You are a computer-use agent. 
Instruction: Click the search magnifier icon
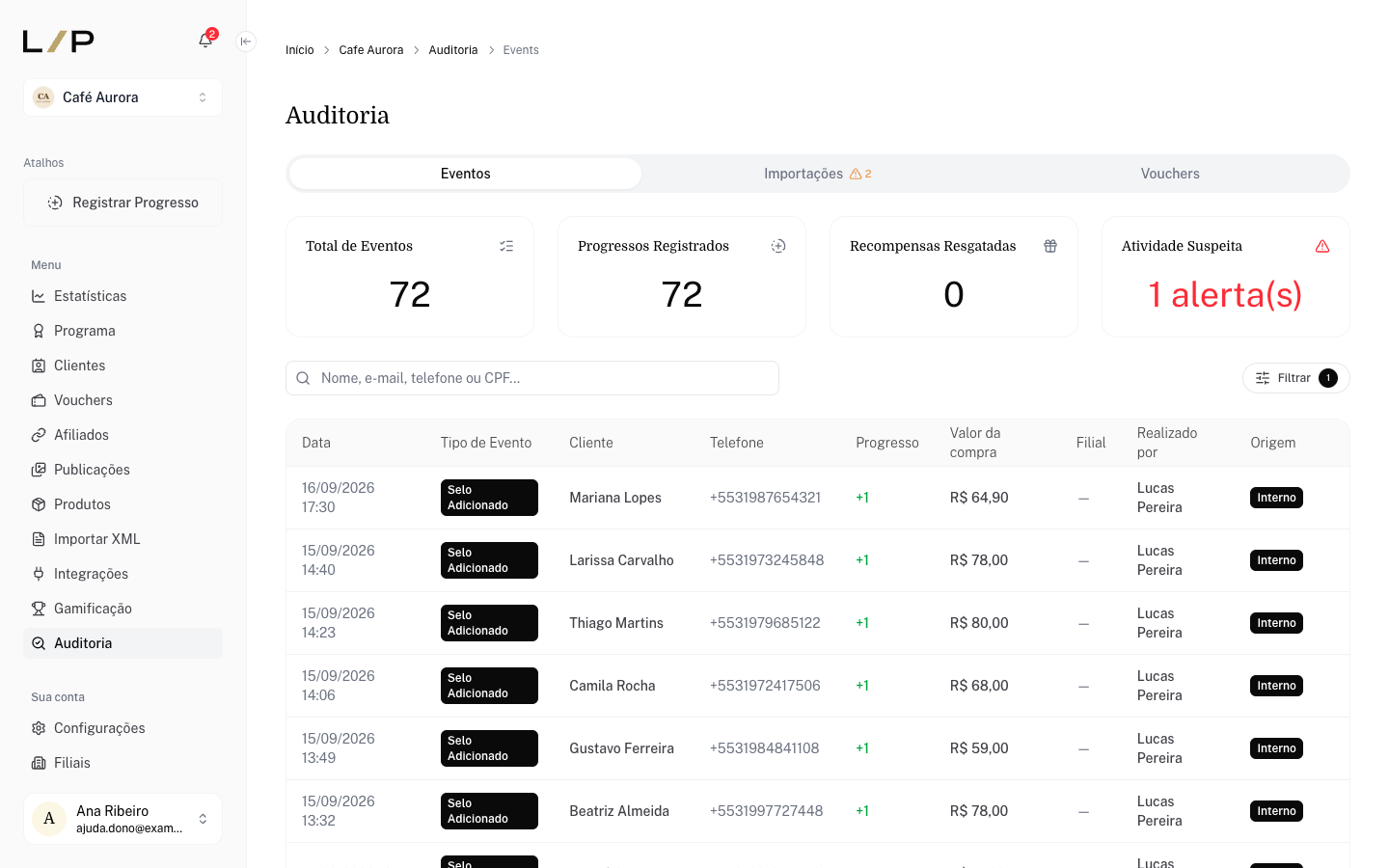click(303, 378)
